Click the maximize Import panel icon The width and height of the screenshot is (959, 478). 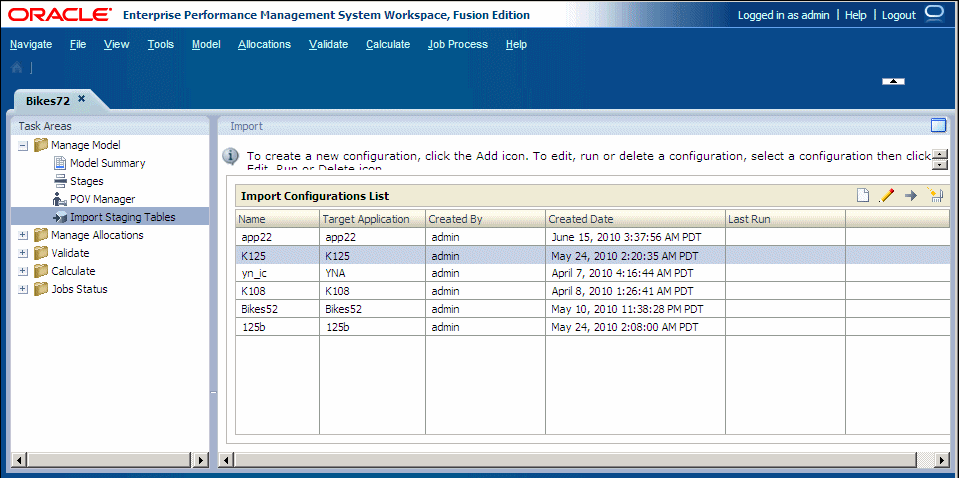click(938, 125)
